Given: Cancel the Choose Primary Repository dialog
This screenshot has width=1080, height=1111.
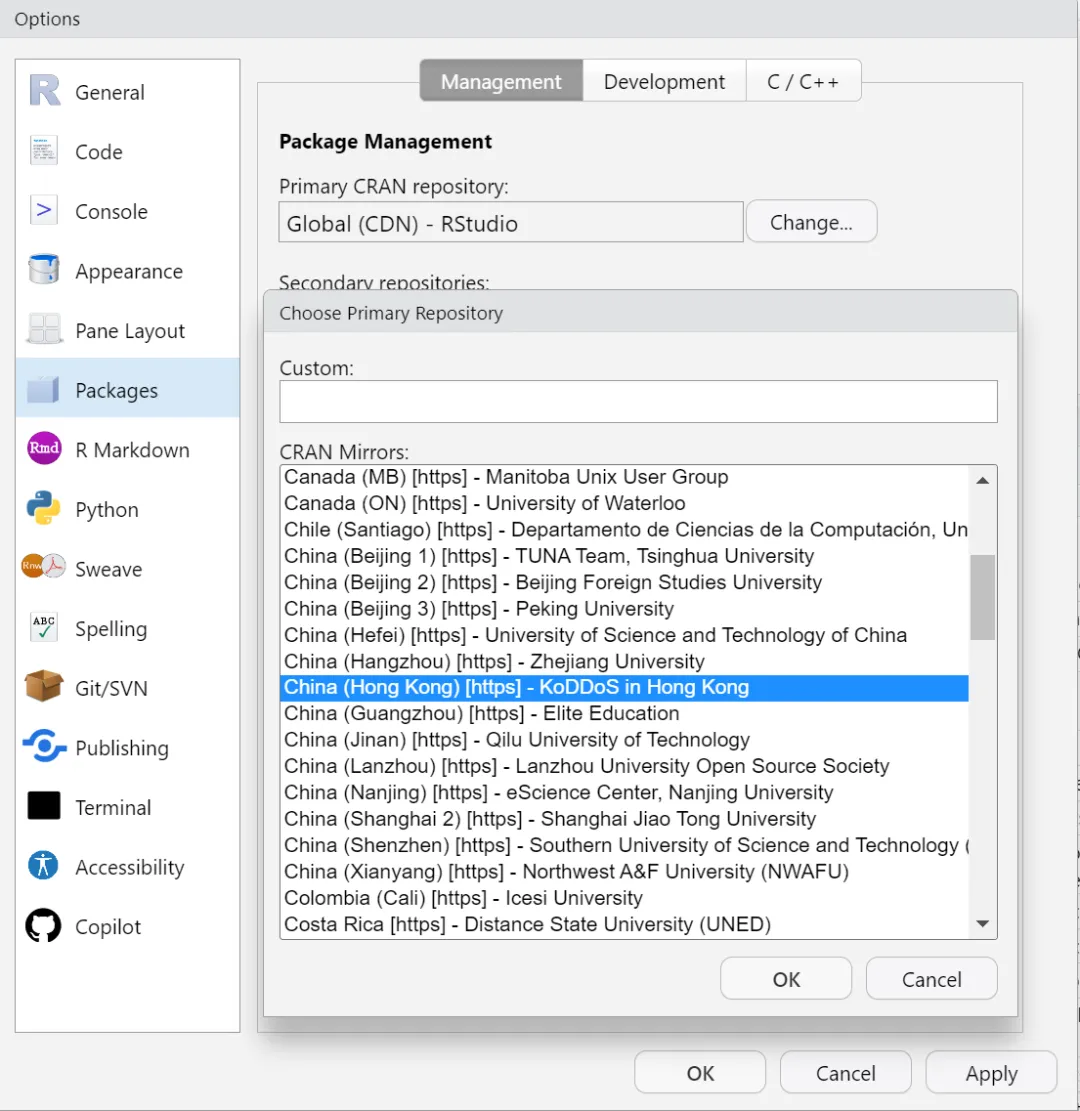Looking at the screenshot, I should tap(931, 979).
